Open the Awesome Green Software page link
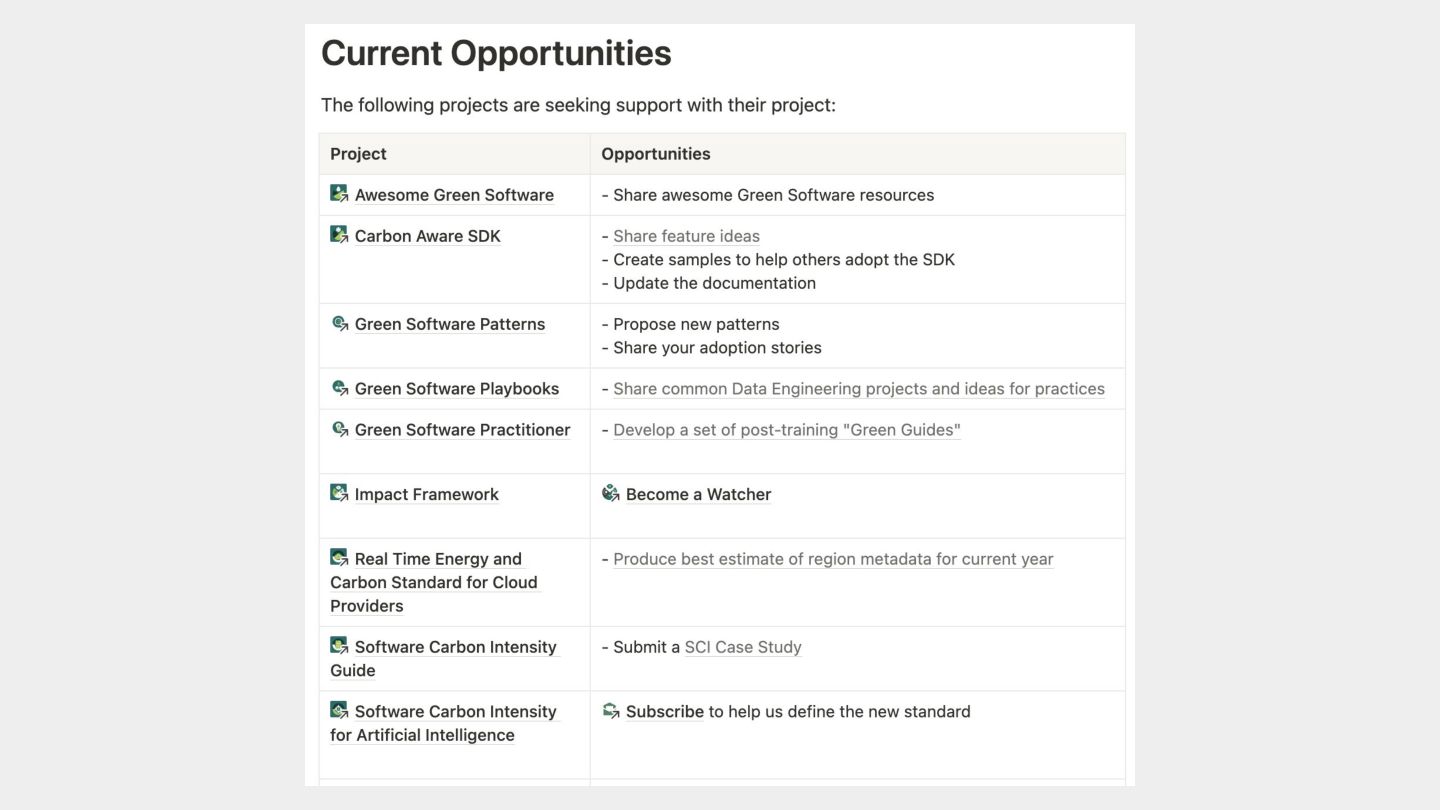1440x810 pixels. click(x=454, y=195)
